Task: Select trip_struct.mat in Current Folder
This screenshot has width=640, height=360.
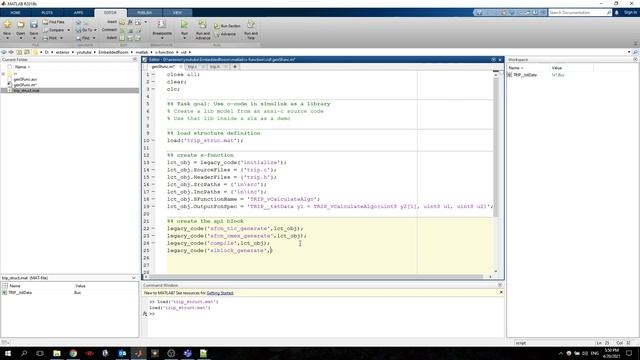Action: pos(70,90)
